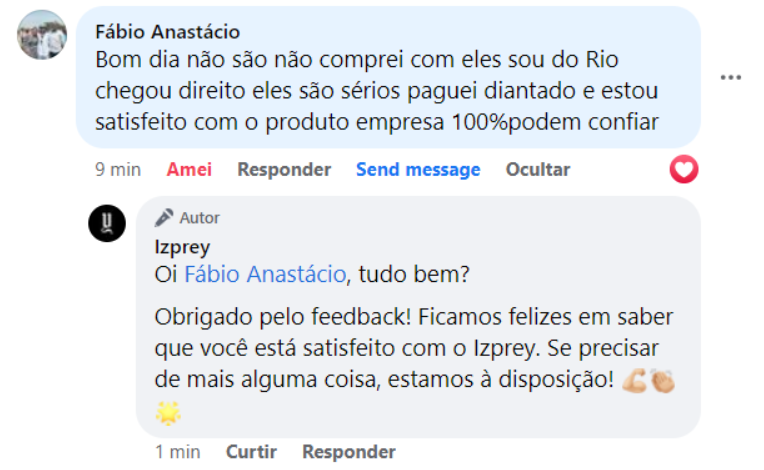Click the "9 min" comment timestamp
Viewport: 764px width, 470px height.
[118, 170]
